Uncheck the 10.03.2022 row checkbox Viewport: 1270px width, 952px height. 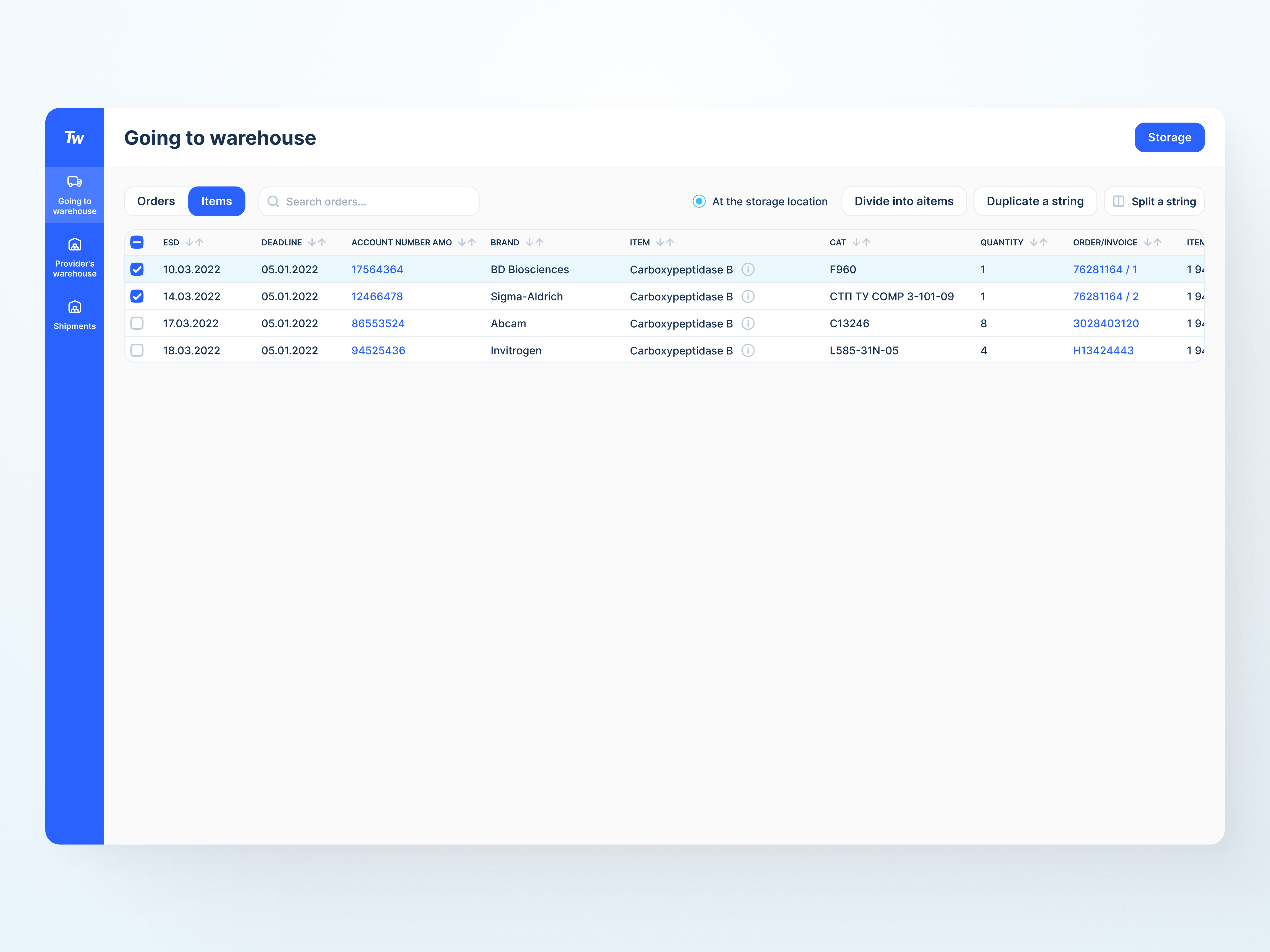(x=137, y=269)
